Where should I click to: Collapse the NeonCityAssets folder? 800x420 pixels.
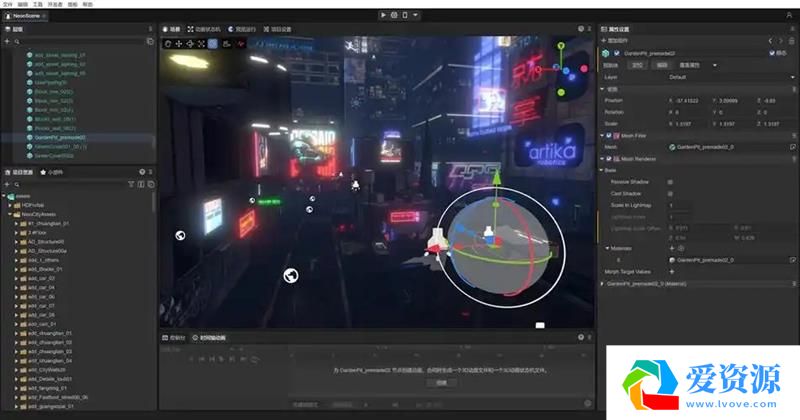tap(10, 214)
